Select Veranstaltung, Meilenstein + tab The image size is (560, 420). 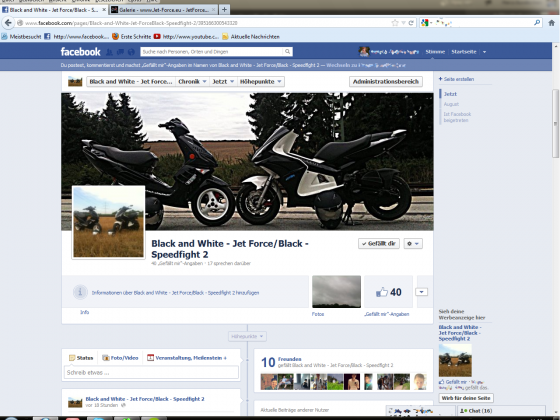pos(187,358)
